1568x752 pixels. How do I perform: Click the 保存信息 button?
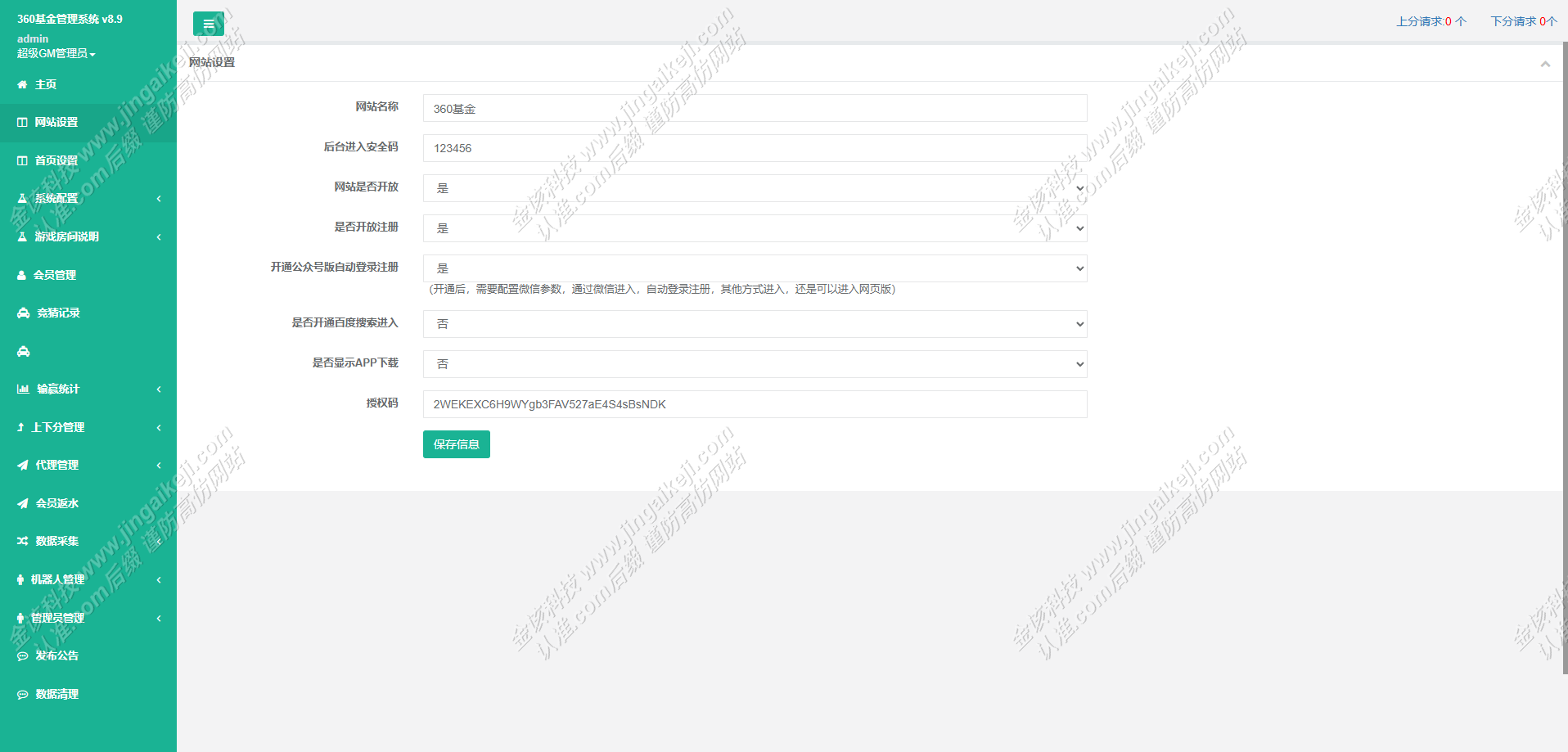click(457, 444)
